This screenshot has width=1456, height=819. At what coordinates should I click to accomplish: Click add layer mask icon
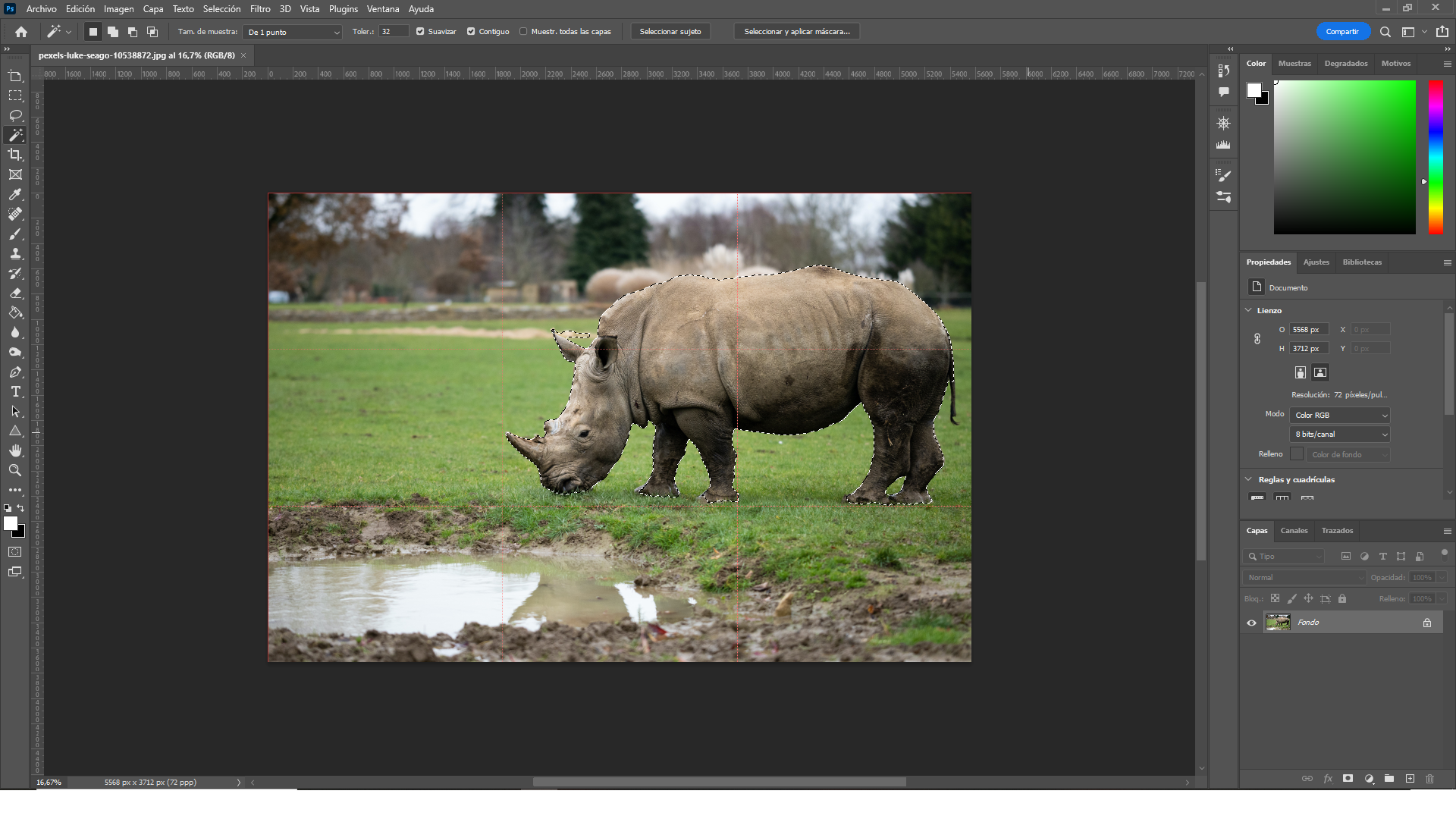1348,779
